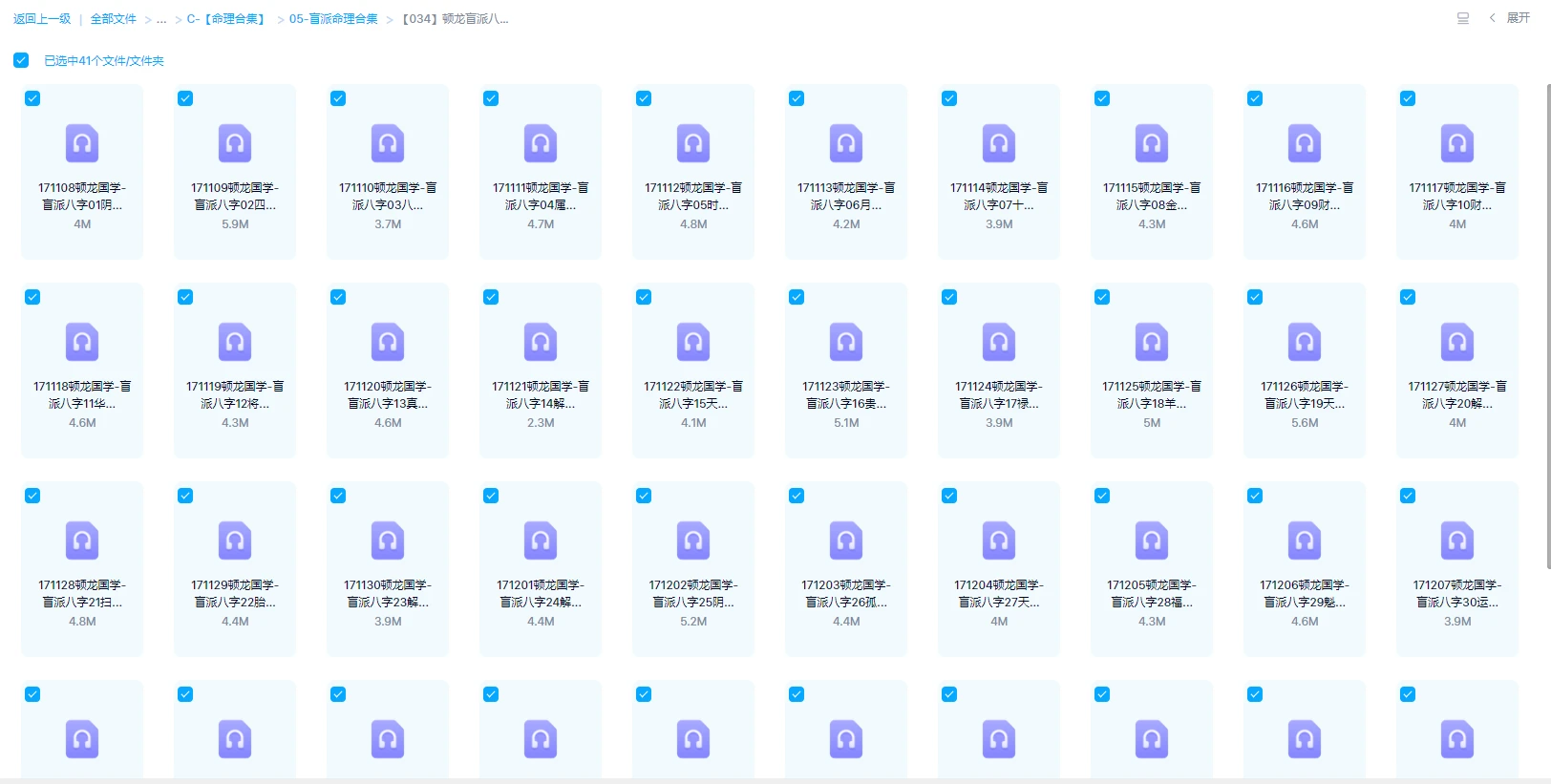Toggle checkbox on 171129顿龙国学 file
Viewport: 1551px width, 784px height.
pos(185,496)
